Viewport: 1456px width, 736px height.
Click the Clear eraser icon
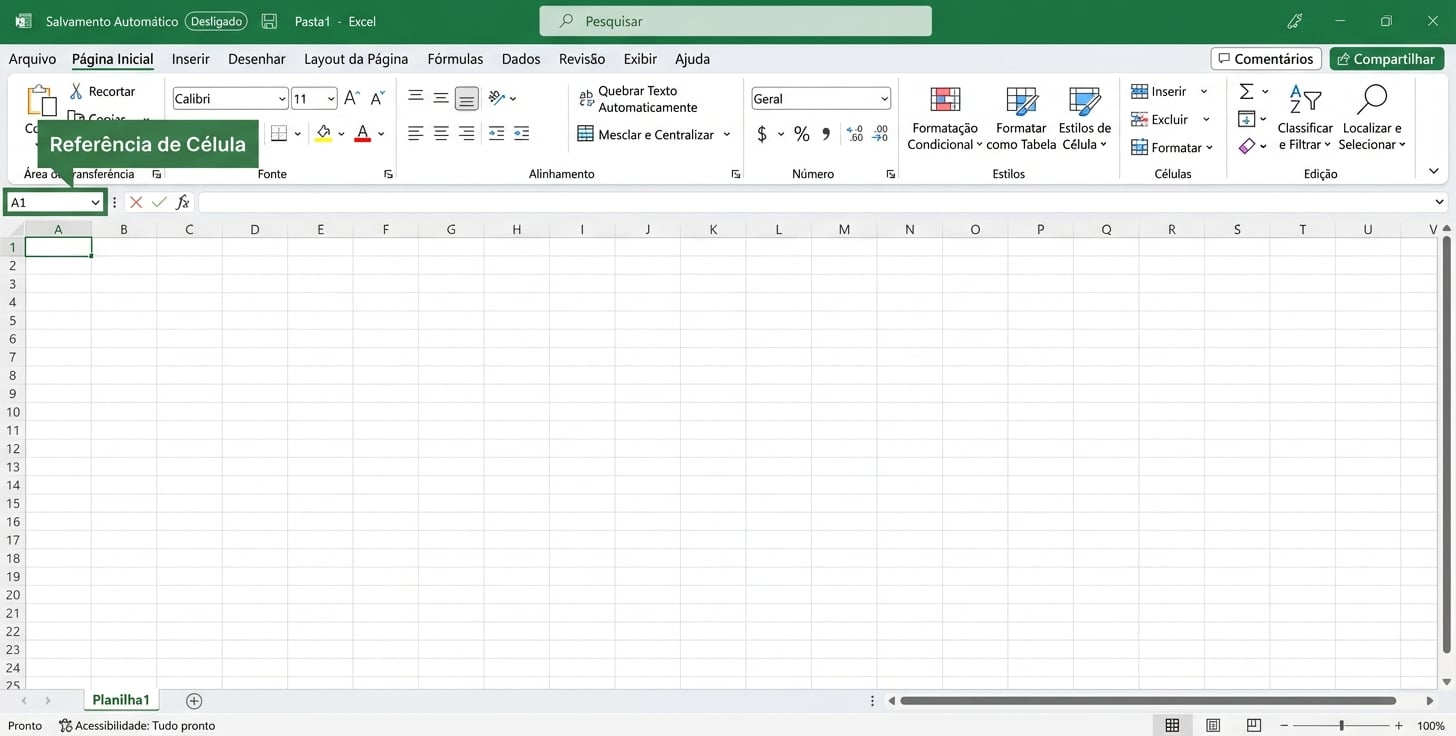point(1246,146)
